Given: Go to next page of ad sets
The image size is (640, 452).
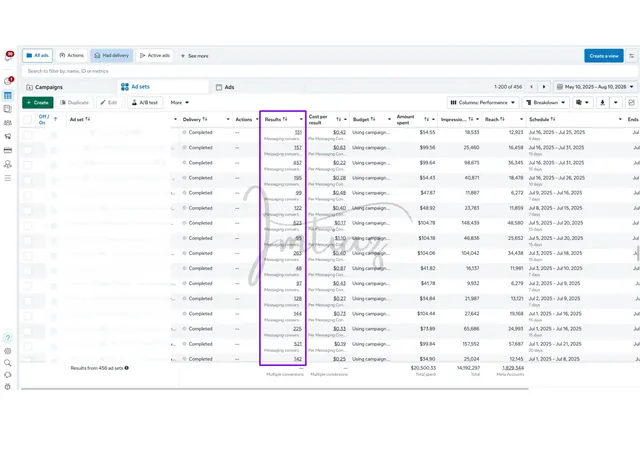Looking at the screenshot, I should [544, 87].
